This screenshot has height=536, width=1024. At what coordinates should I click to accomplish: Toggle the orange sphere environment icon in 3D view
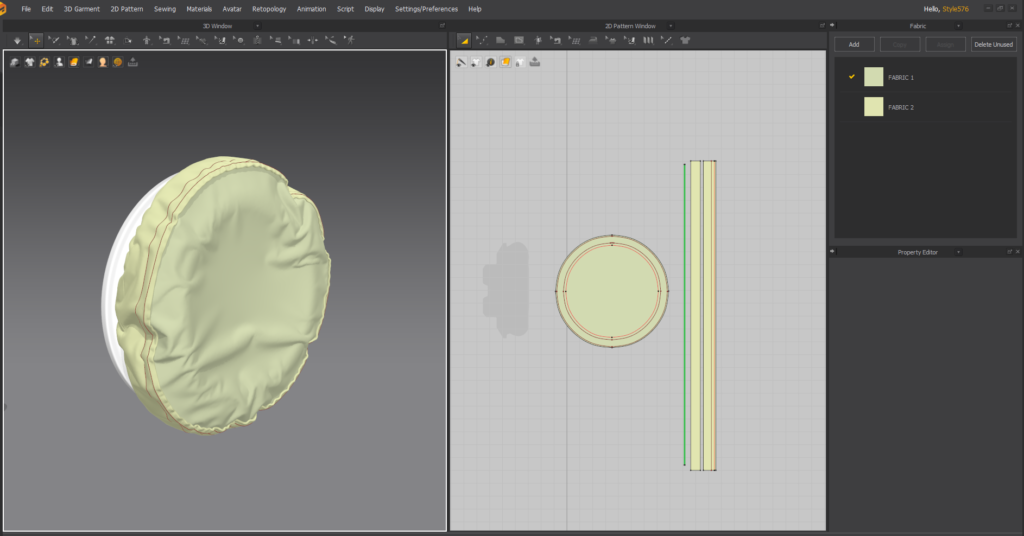(118, 62)
